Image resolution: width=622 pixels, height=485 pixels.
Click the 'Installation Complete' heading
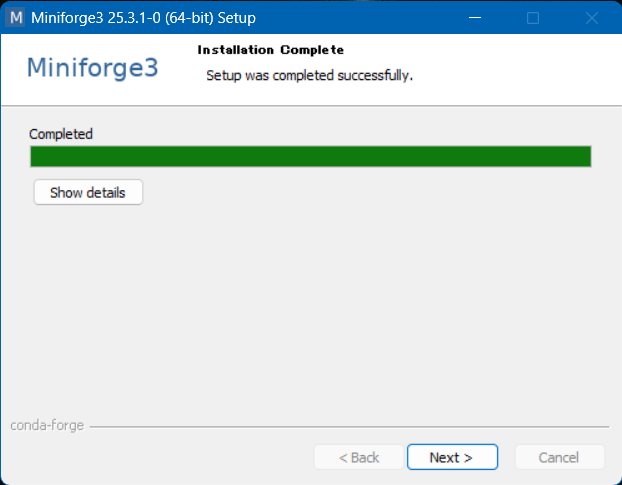click(x=270, y=50)
